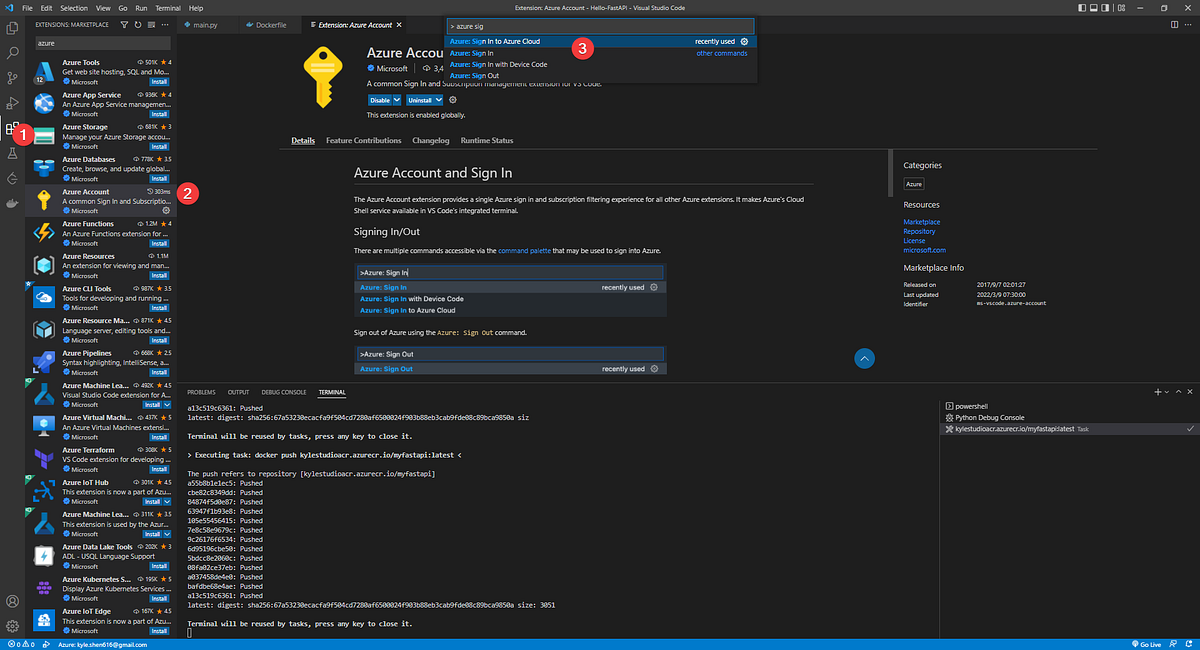Open the Docker extension icon in sidebar
Screen dimensions: 1200x650
(13, 205)
